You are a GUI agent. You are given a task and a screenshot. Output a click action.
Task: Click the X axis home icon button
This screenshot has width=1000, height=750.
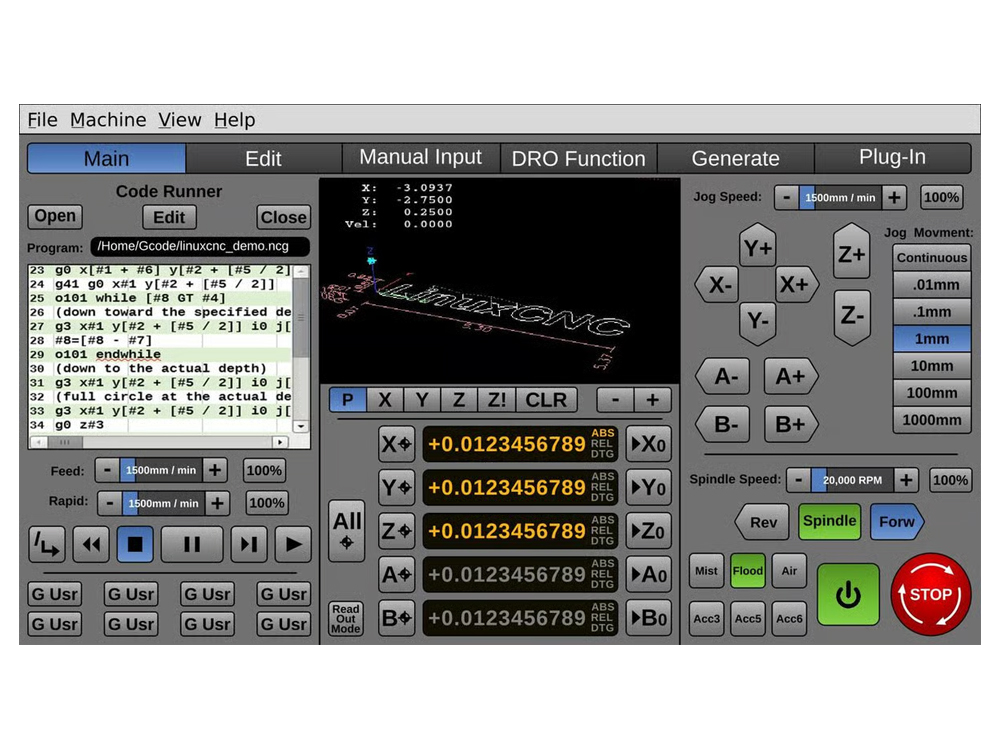pyautogui.click(x=396, y=444)
